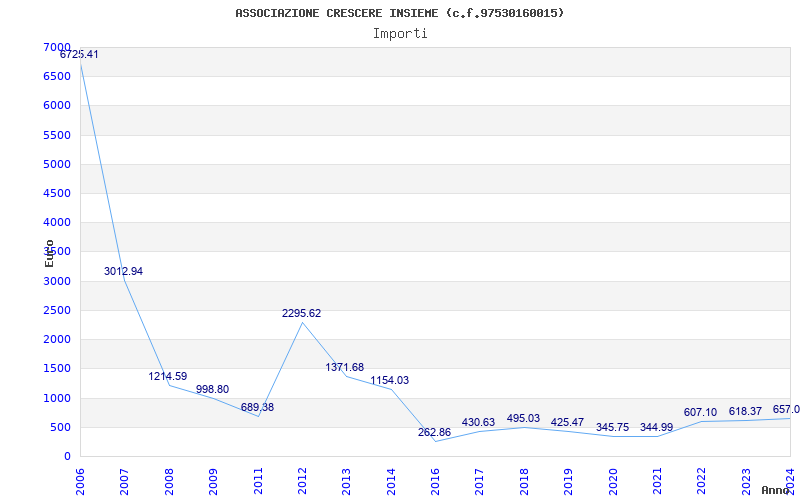The height and width of the screenshot is (500, 800).
Task: Select the 425.47 value label
Action: tap(567, 422)
